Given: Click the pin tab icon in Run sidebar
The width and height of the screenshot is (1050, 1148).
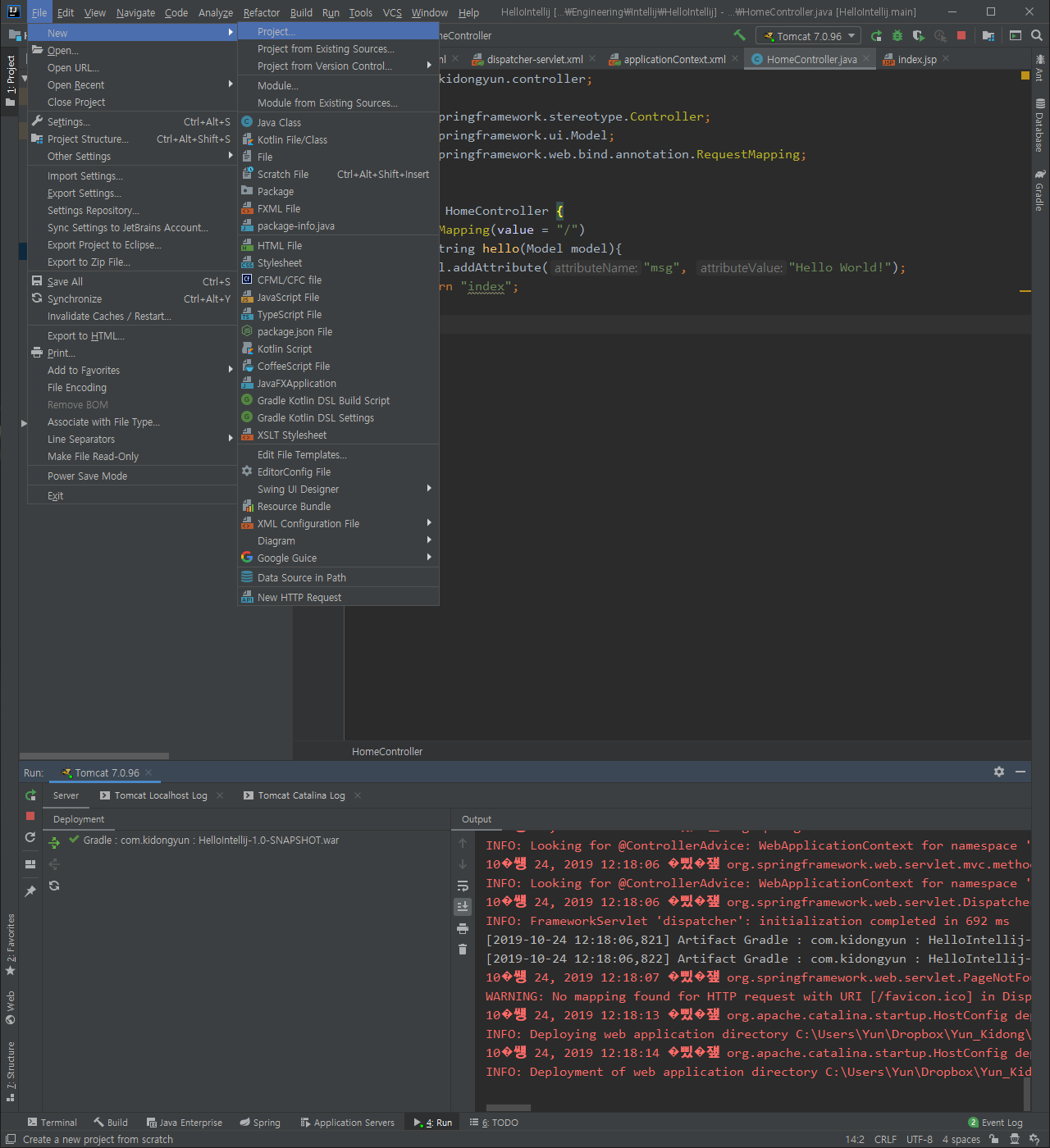Looking at the screenshot, I should point(30,891).
